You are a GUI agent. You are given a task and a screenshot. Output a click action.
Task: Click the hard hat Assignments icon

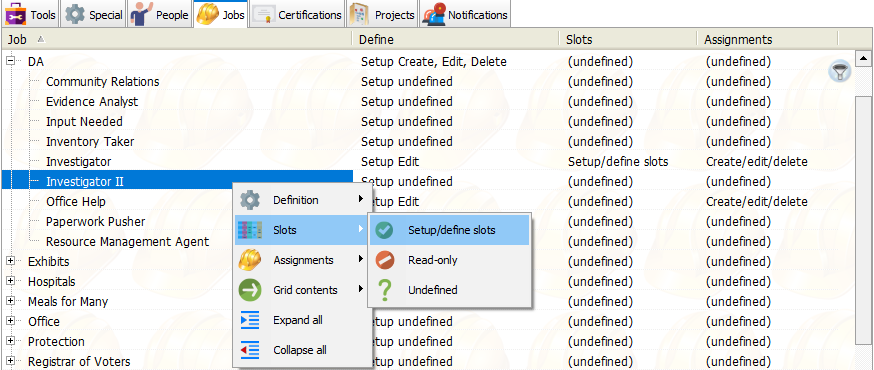(250, 260)
